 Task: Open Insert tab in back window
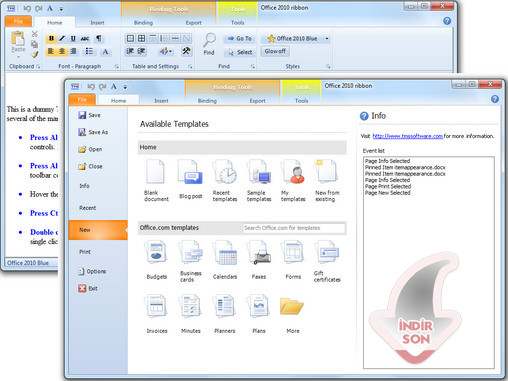click(97, 23)
